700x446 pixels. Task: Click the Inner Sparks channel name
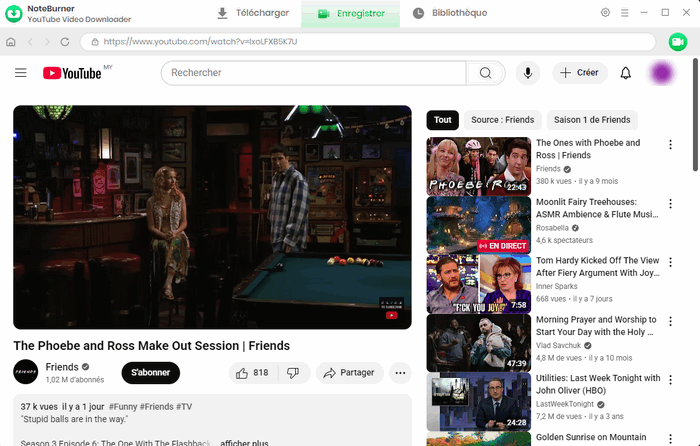tap(557, 286)
